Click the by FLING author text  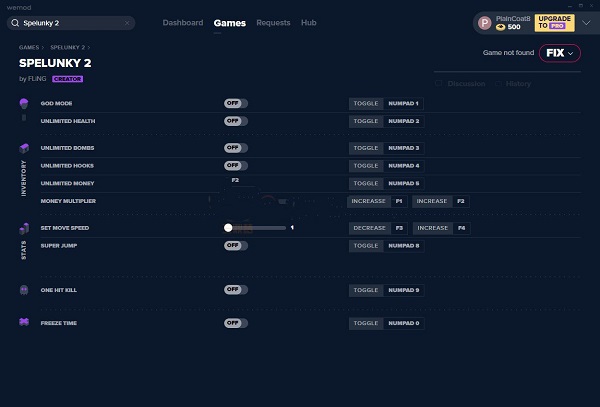(33, 79)
